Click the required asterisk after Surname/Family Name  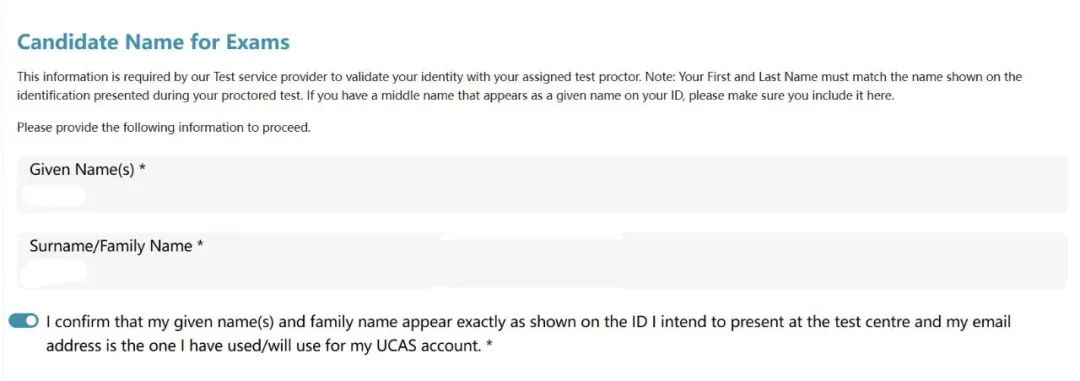coord(200,245)
